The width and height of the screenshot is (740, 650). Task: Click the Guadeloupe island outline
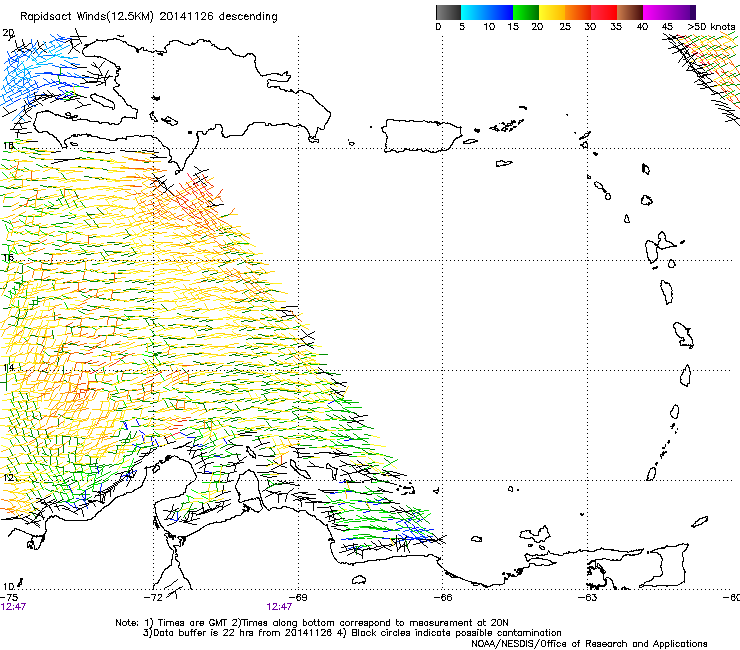pos(659,247)
